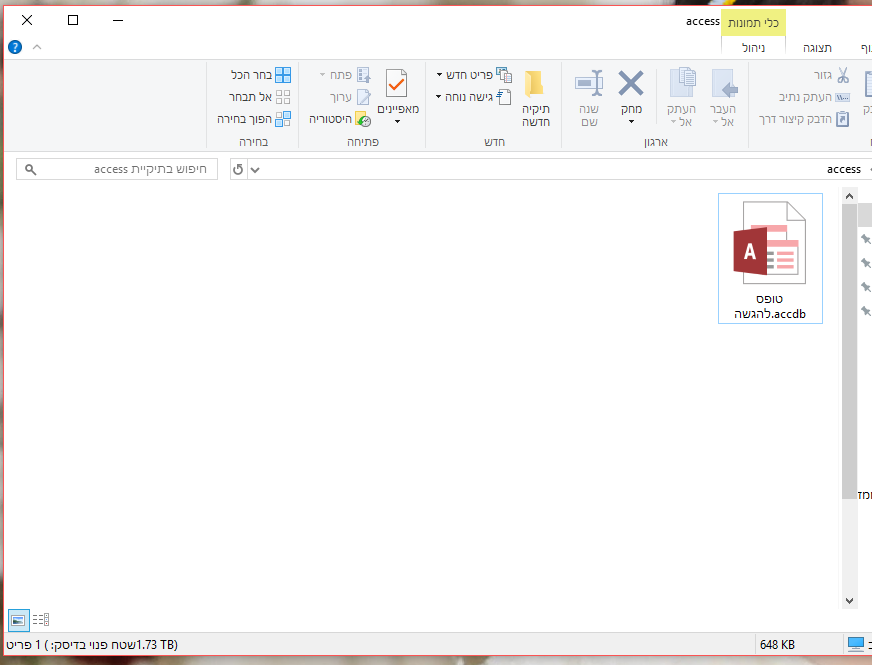This screenshot has height=665, width=872.
Task: Click Paste shortcut (הדבק קיצור דרך)
Action: click(x=804, y=118)
